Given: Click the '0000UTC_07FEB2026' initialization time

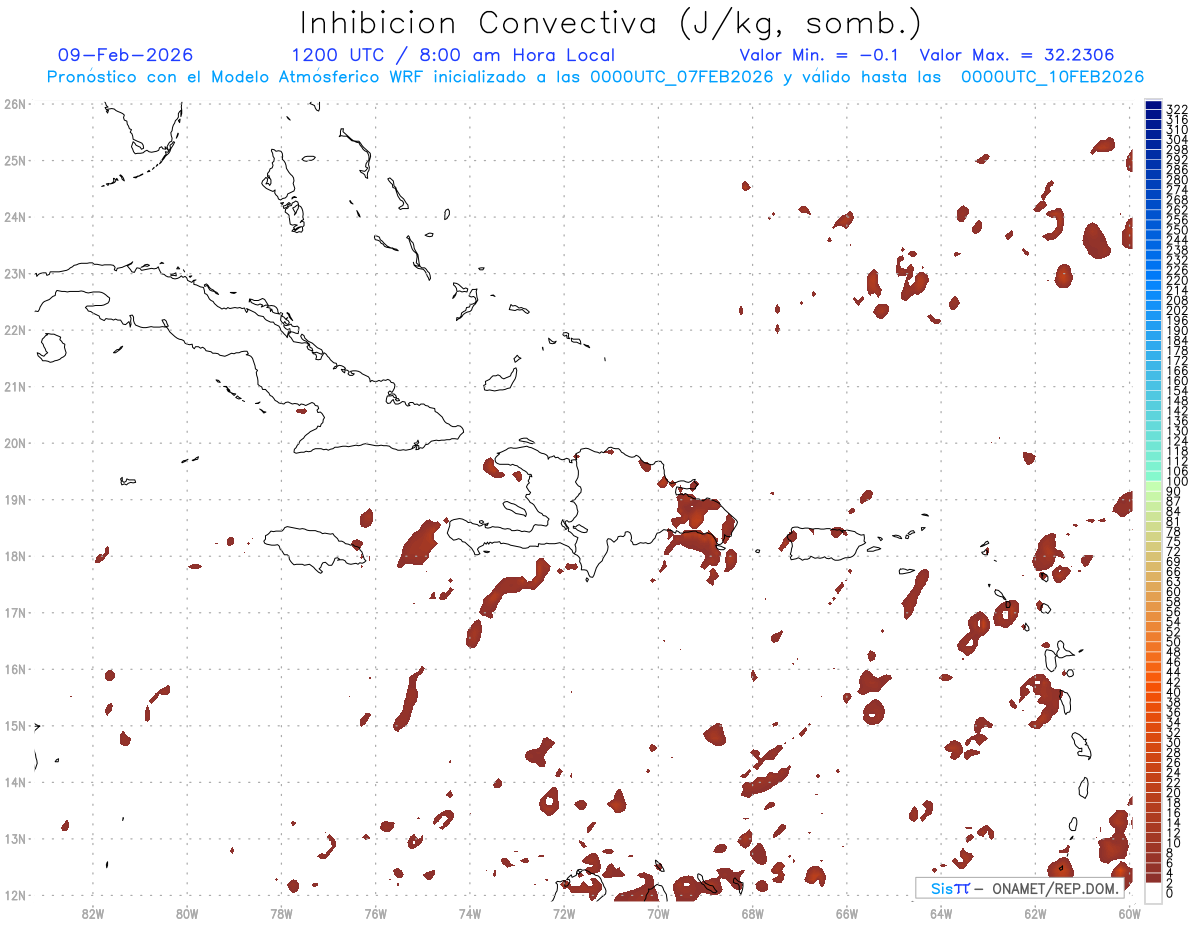Looking at the screenshot, I should [x=682, y=77].
